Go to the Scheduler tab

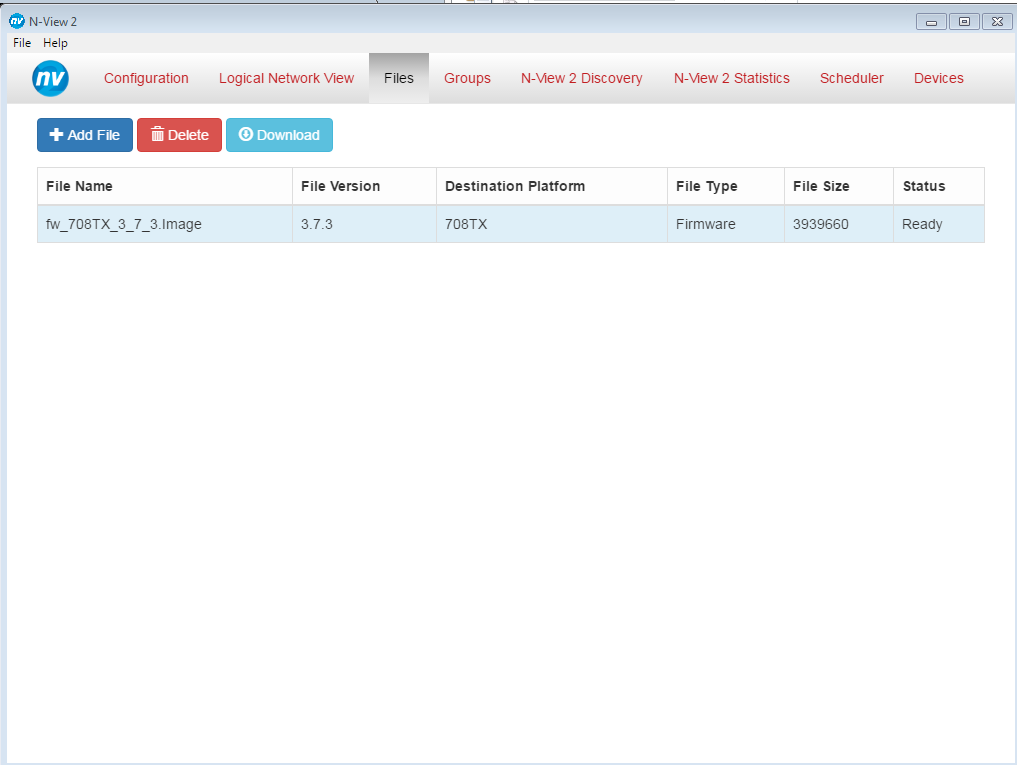(852, 78)
